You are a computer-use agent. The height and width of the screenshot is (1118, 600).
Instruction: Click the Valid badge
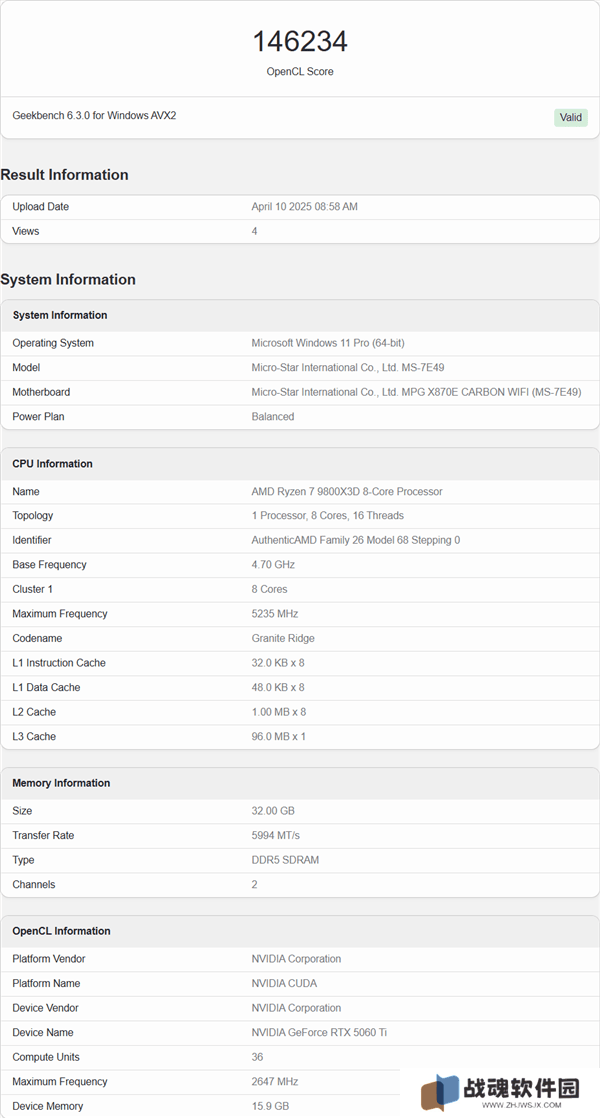point(570,117)
